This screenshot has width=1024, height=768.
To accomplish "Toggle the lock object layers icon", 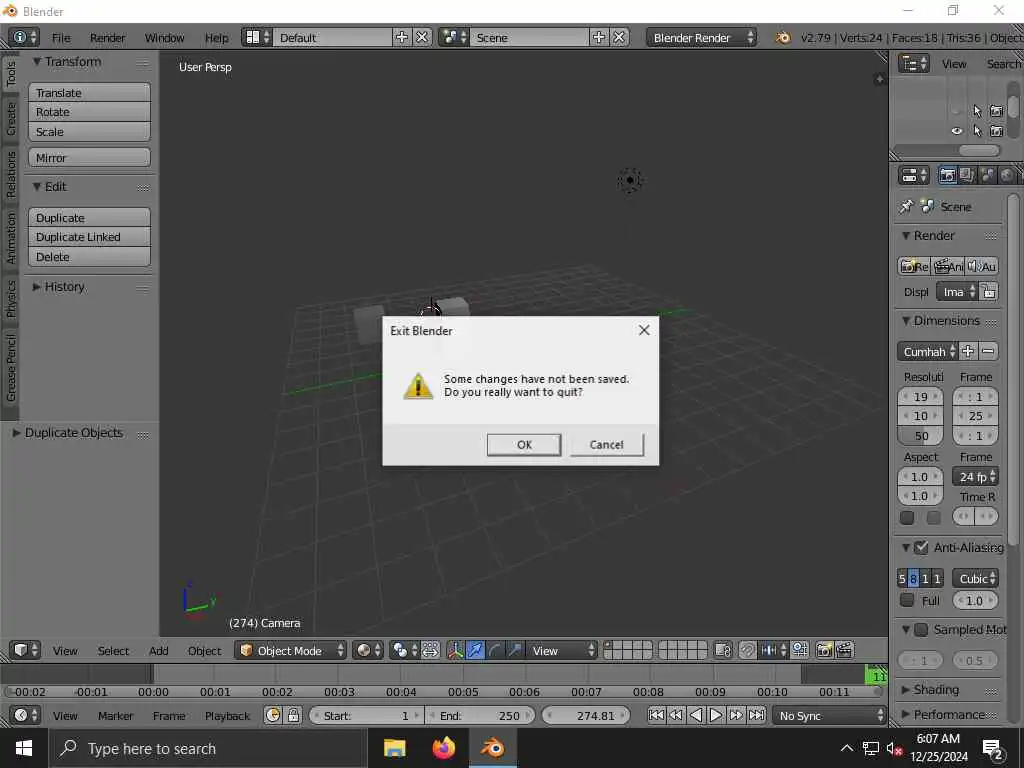I will coord(722,650).
